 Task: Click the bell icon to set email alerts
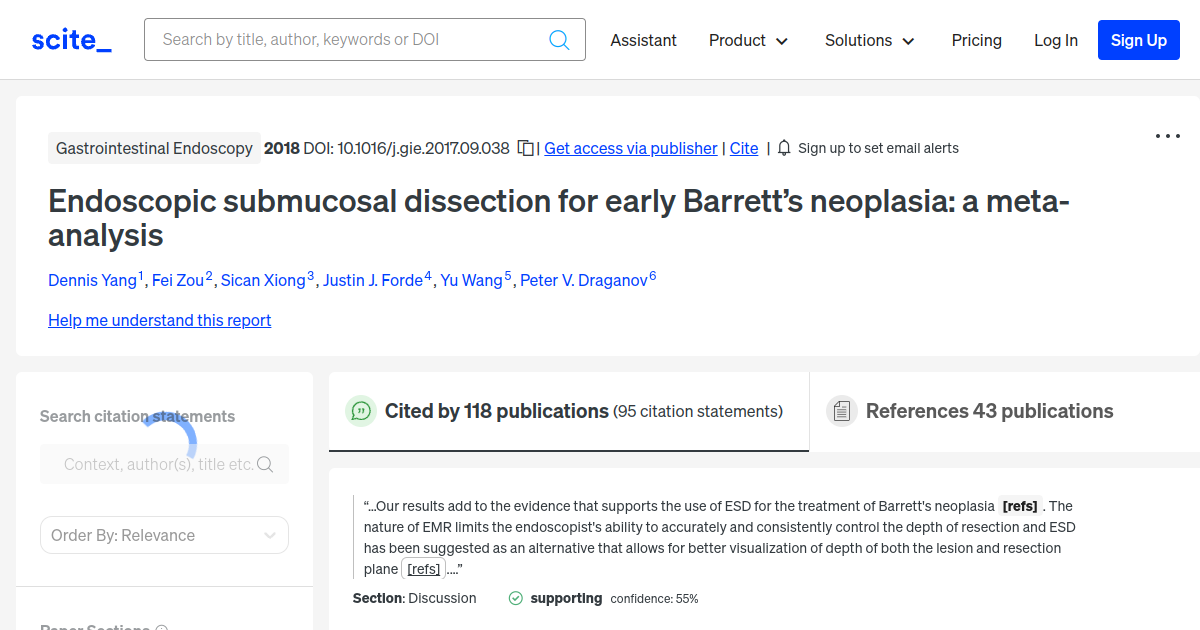point(784,147)
